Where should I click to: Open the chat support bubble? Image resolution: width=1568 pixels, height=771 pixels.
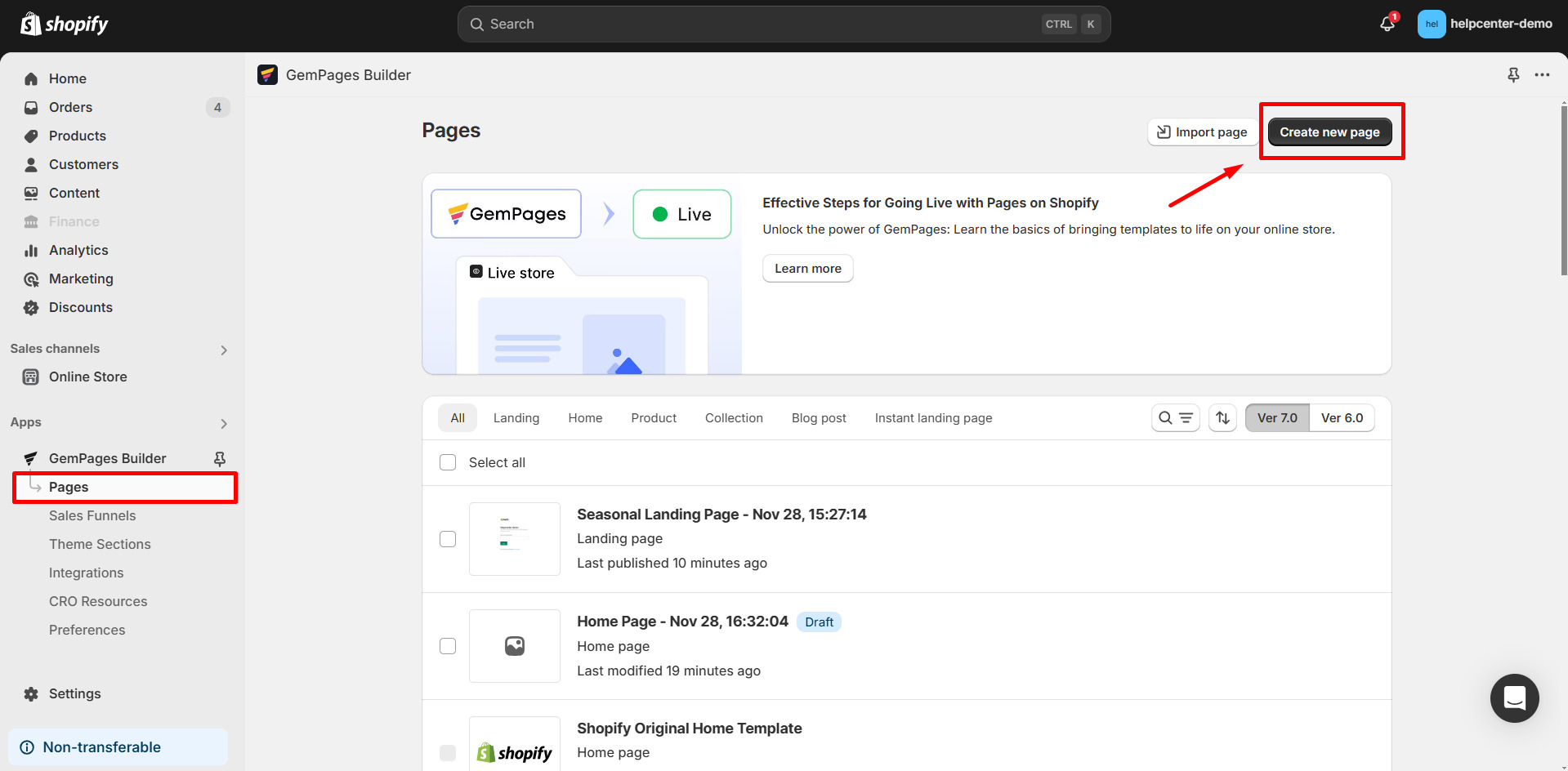(x=1514, y=698)
